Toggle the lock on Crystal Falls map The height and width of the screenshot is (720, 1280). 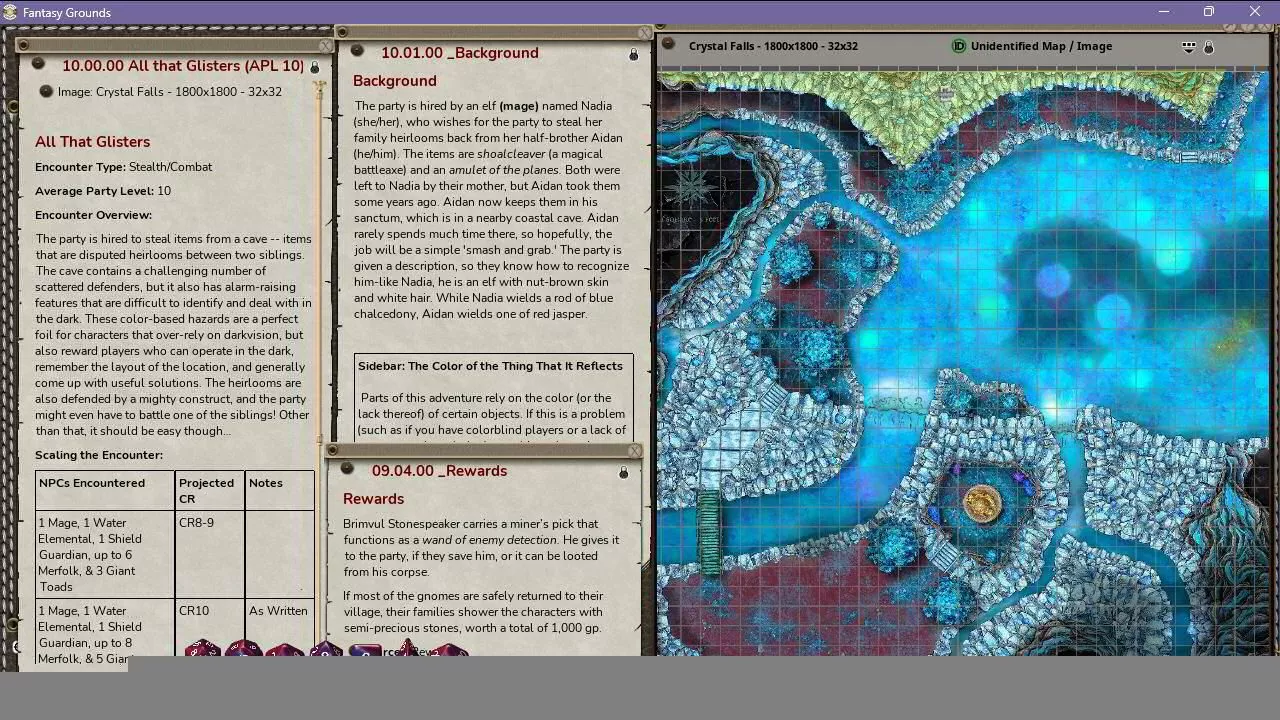pos(1209,47)
